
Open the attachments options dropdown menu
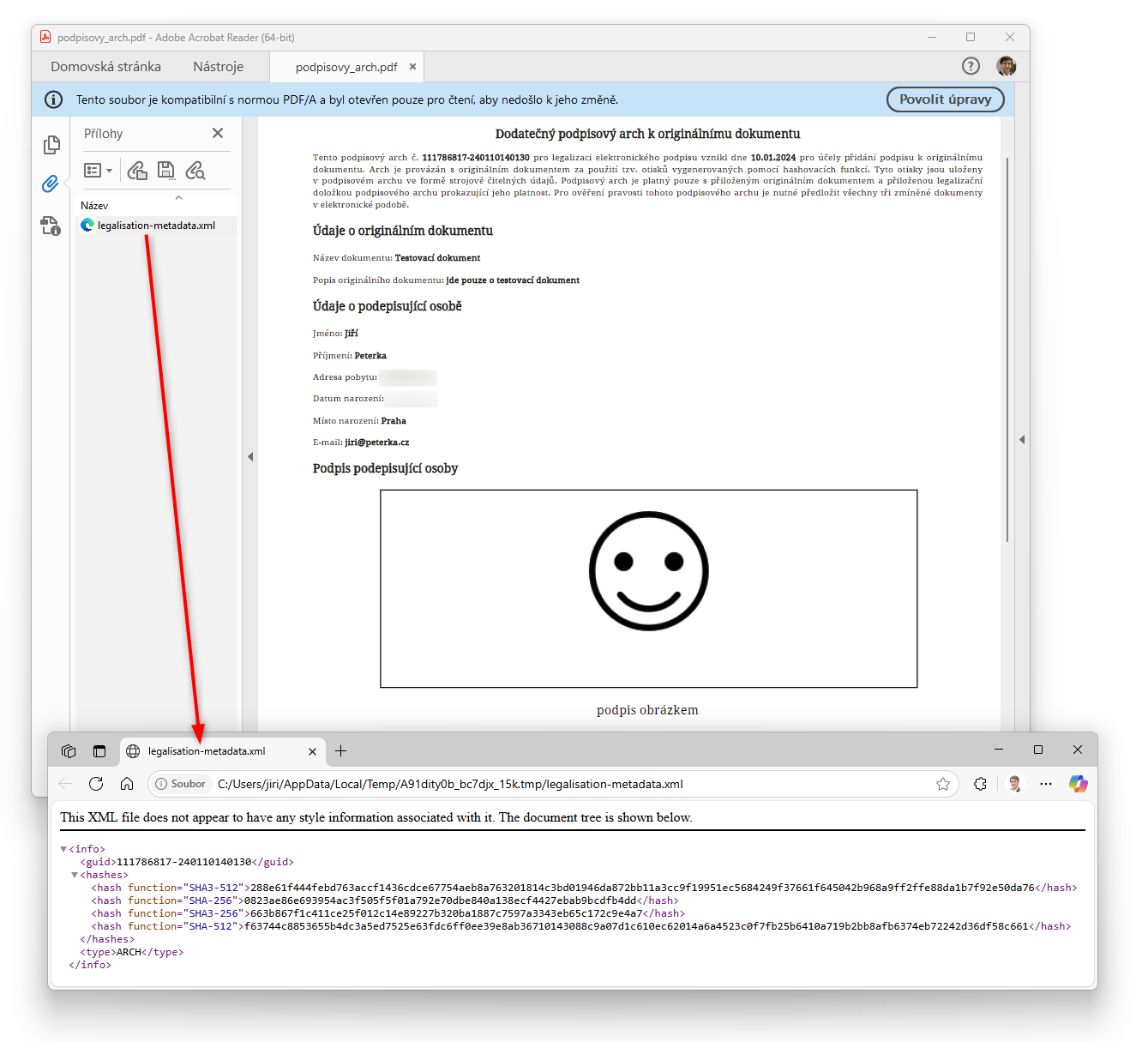[98, 171]
